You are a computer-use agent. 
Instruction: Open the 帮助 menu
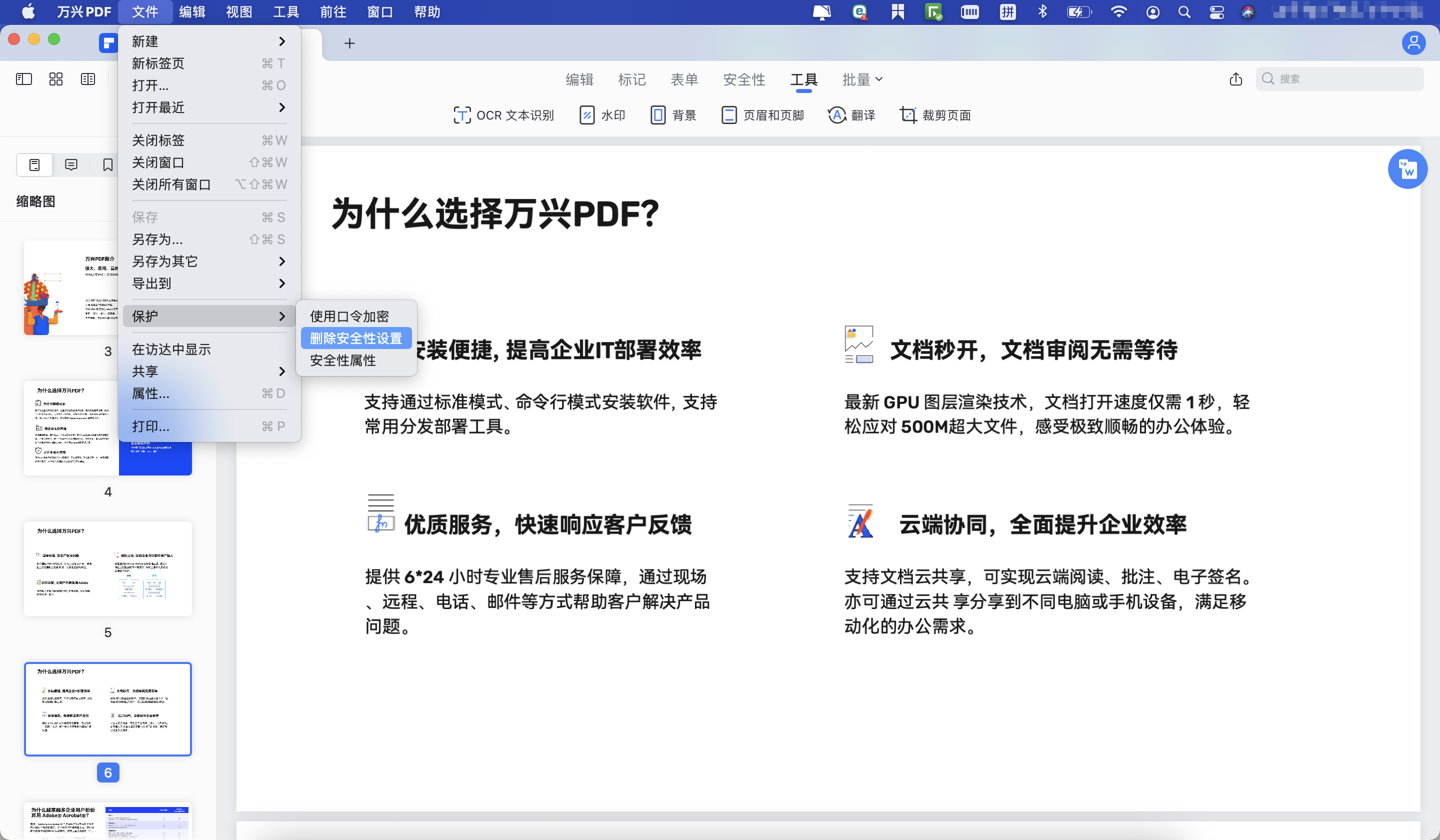coord(426,11)
